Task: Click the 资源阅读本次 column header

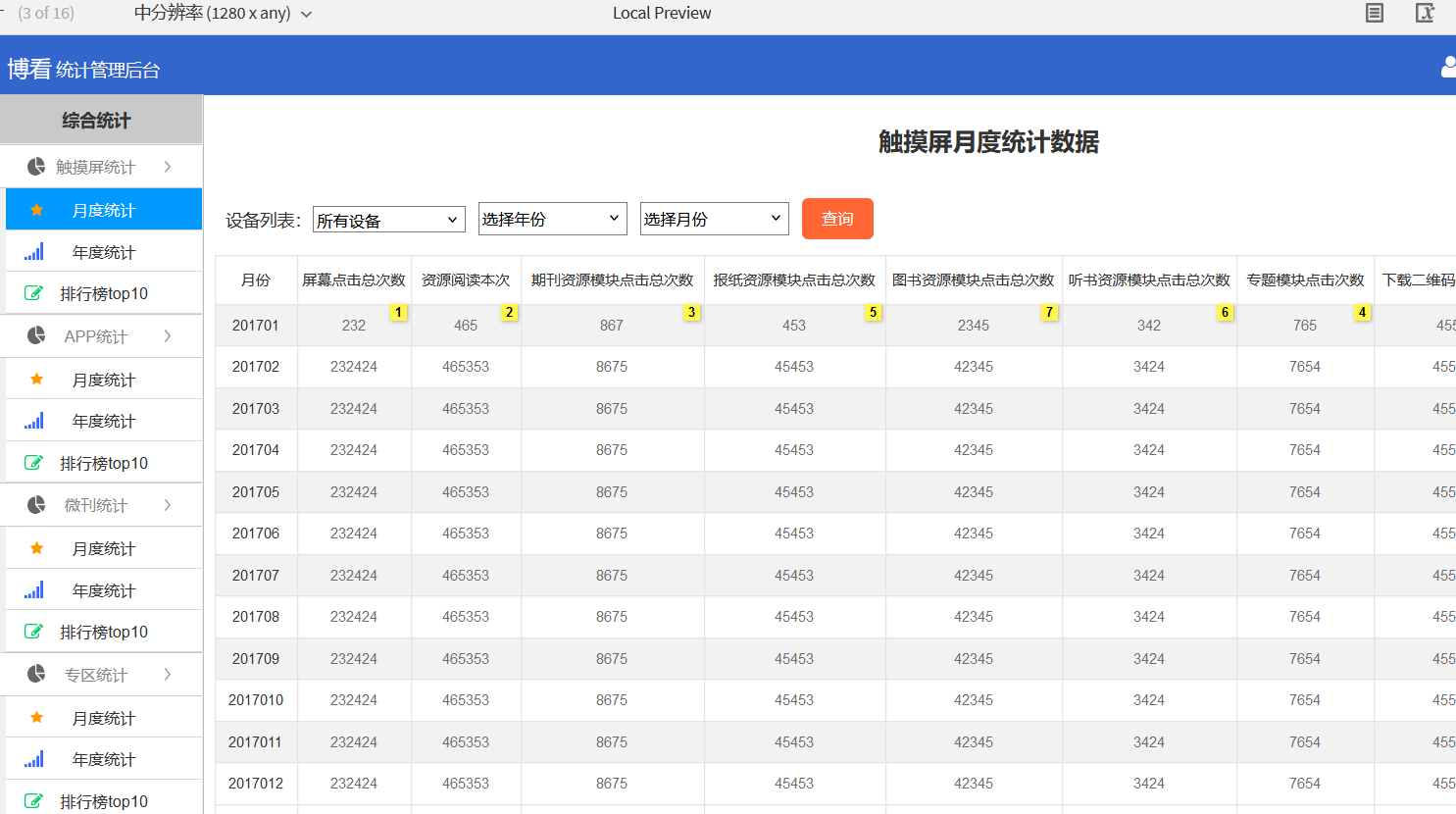Action: pos(466,280)
